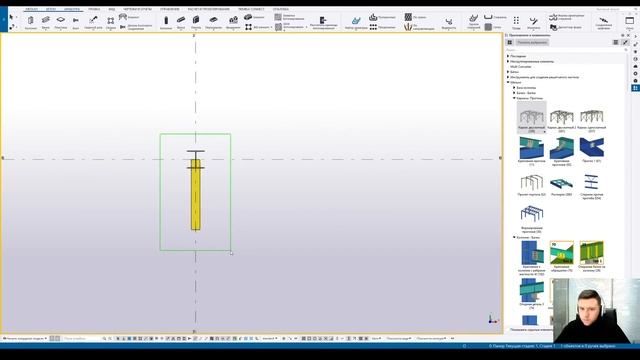The width and height of the screenshot is (640, 360).
Task: Select the concrete Slab tool
Action: tap(213, 22)
